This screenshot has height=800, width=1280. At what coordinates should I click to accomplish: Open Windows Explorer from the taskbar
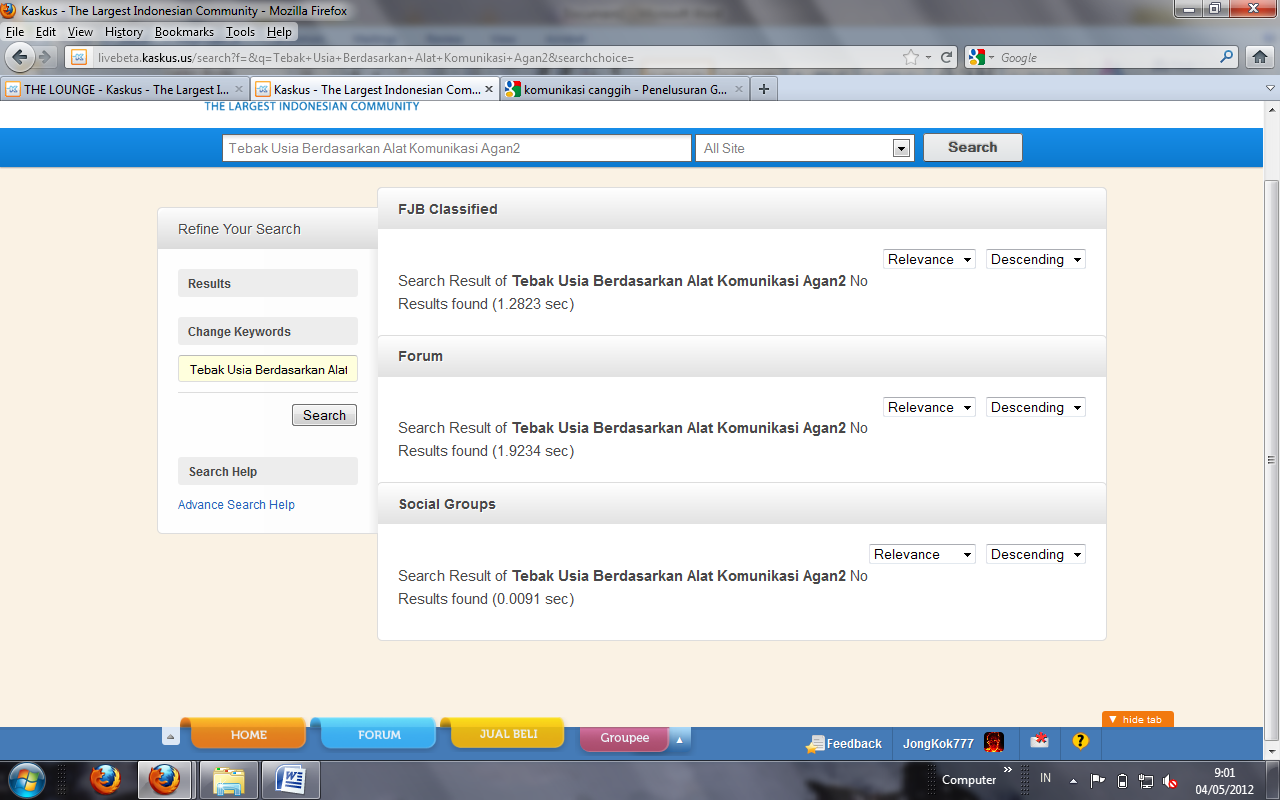click(x=229, y=780)
